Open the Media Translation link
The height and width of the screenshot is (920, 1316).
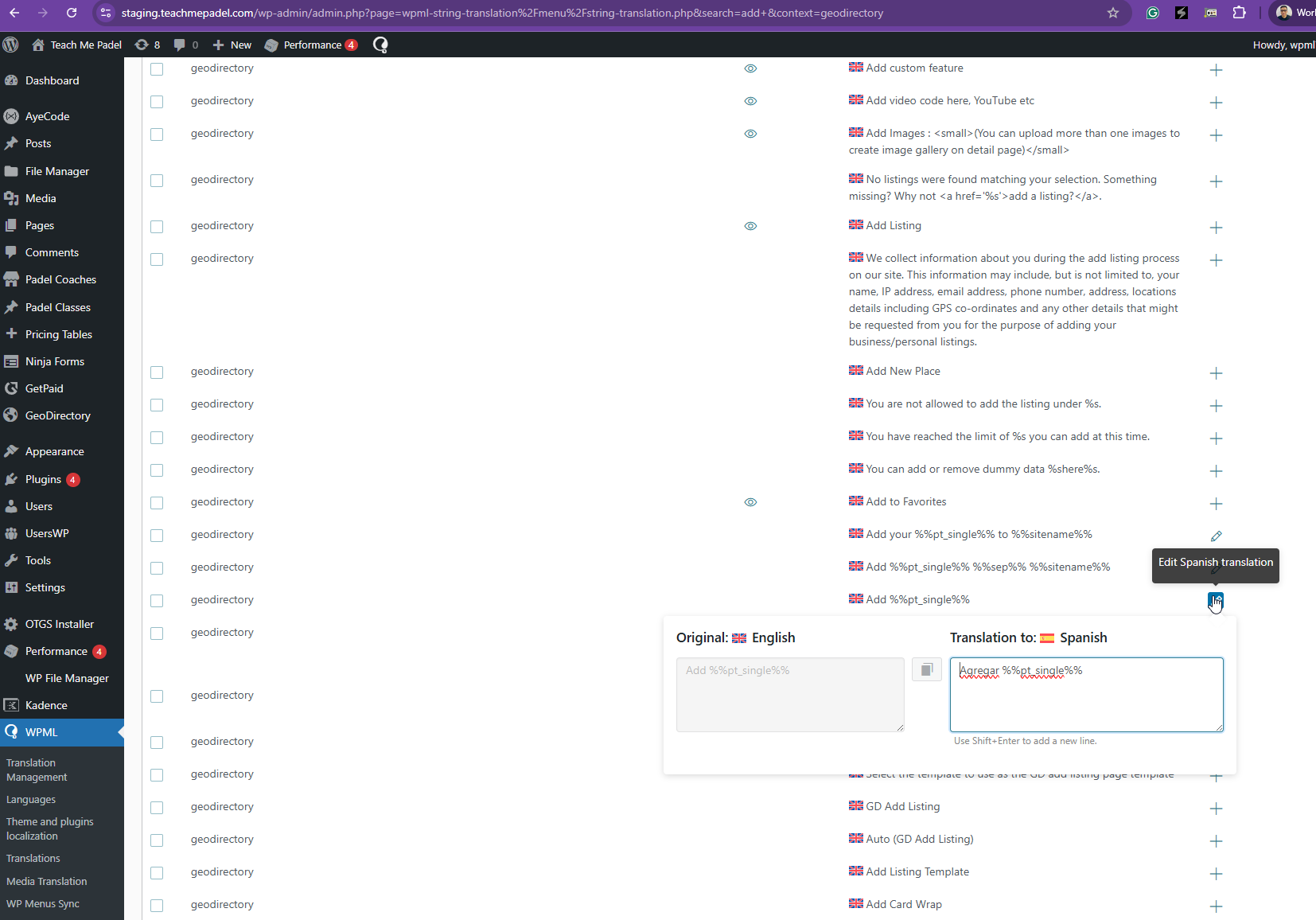click(47, 881)
